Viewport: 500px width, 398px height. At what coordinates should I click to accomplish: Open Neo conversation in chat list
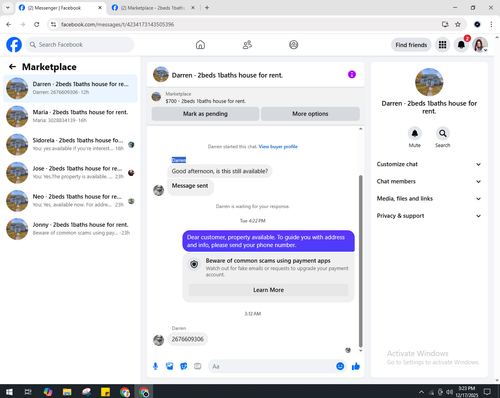[70, 201]
